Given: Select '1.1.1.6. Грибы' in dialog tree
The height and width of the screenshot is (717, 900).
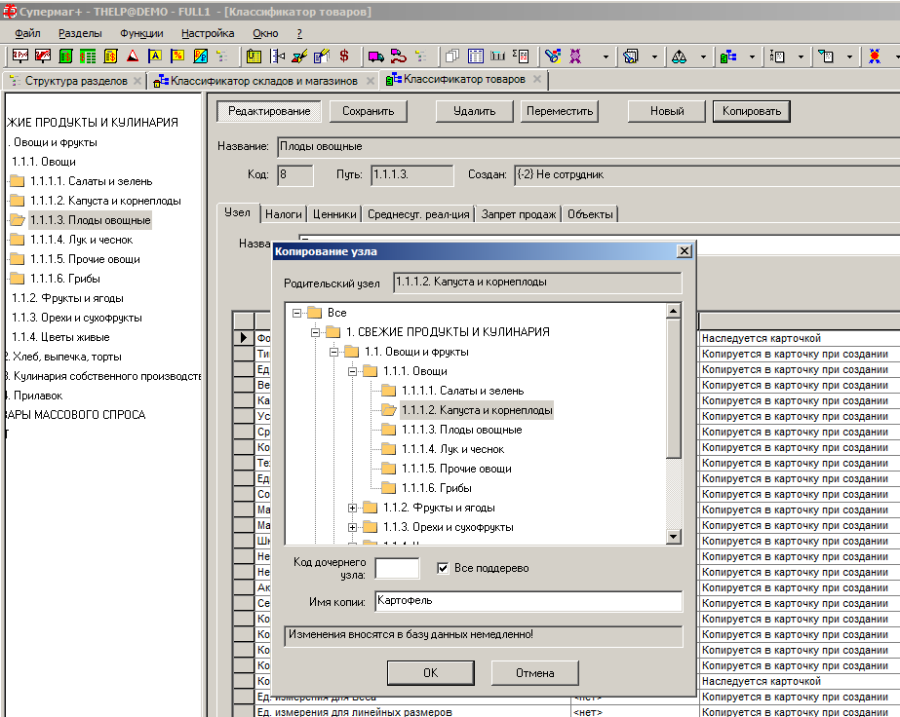Looking at the screenshot, I should (436, 489).
